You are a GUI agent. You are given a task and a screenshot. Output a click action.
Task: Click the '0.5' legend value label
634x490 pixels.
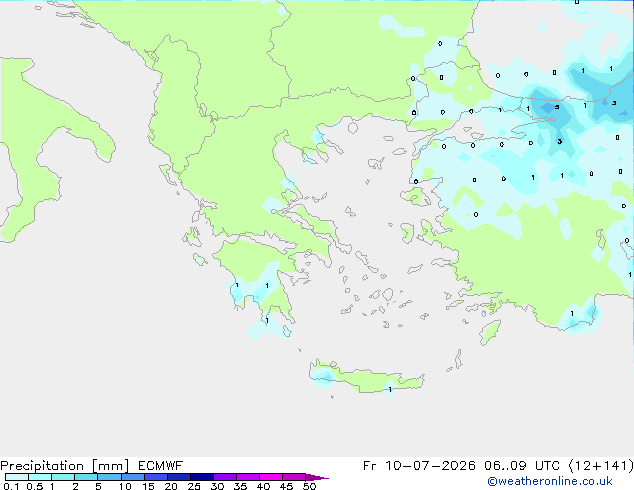pyautogui.click(x=34, y=486)
